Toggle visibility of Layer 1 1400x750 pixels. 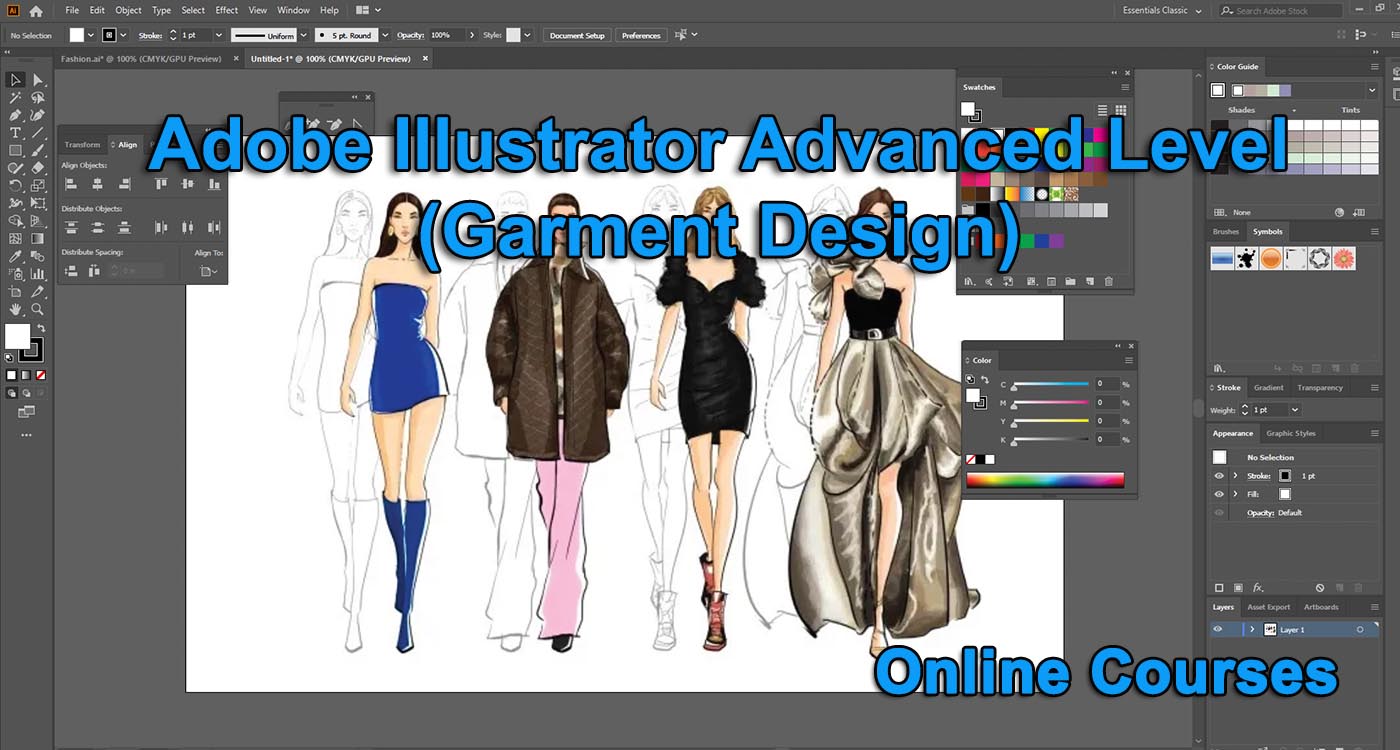tap(1218, 629)
